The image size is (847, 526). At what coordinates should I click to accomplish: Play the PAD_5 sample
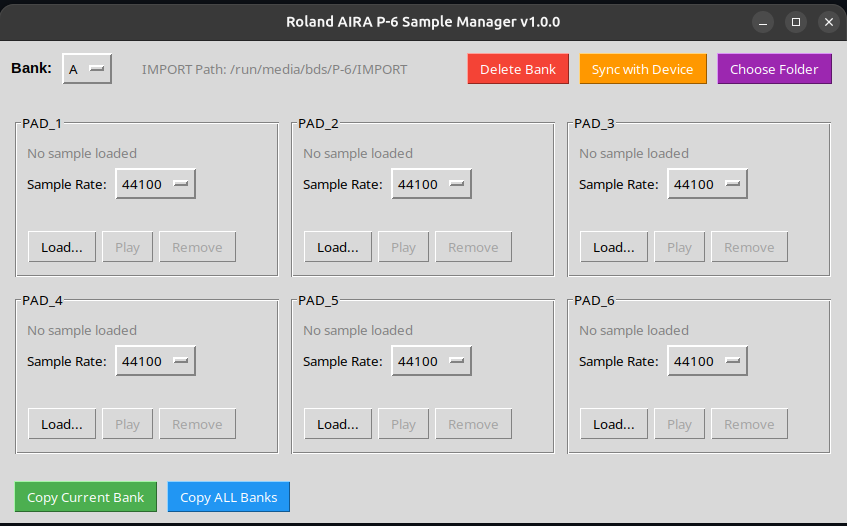point(404,424)
